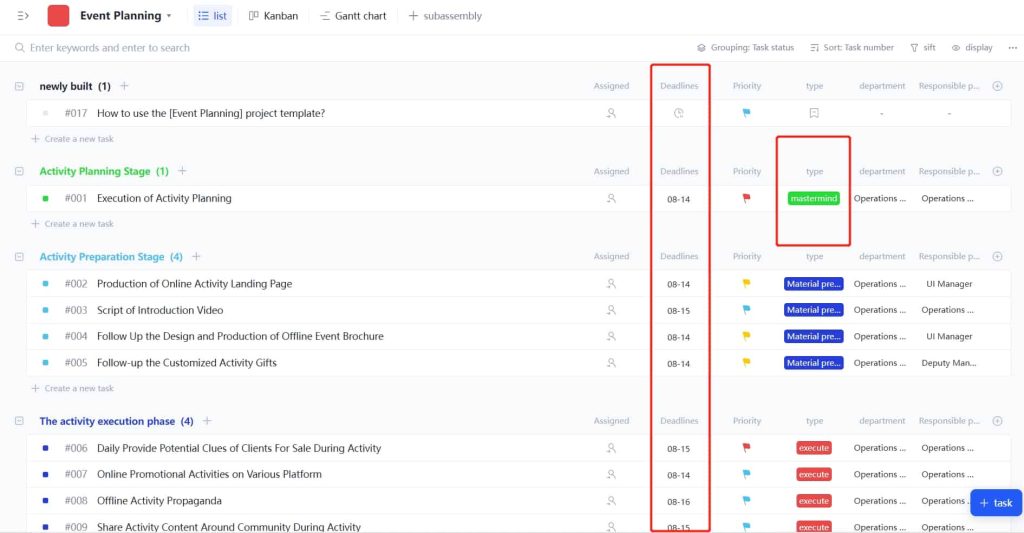Click the blue task add button
This screenshot has width=1024, height=533.
(x=995, y=503)
